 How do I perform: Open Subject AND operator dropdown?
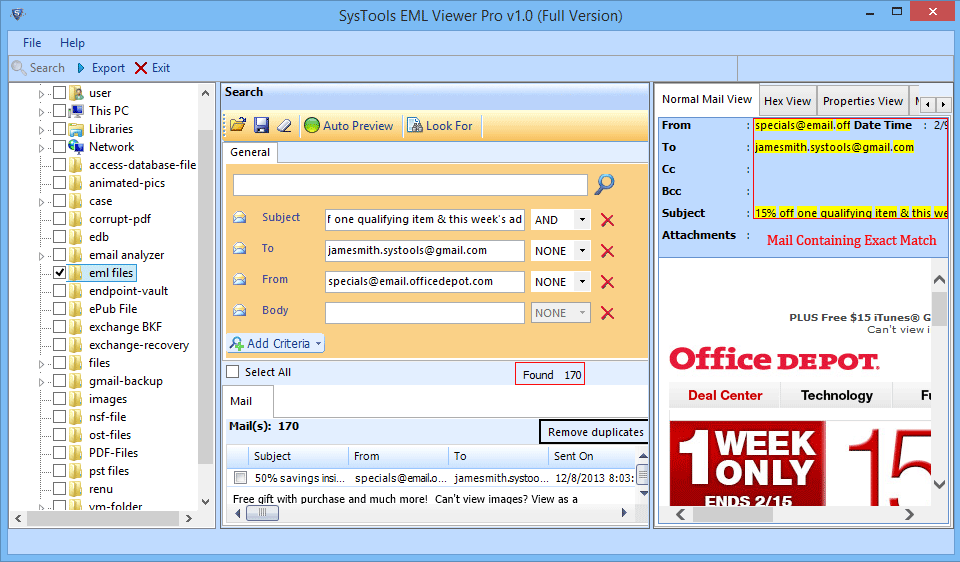click(x=582, y=220)
